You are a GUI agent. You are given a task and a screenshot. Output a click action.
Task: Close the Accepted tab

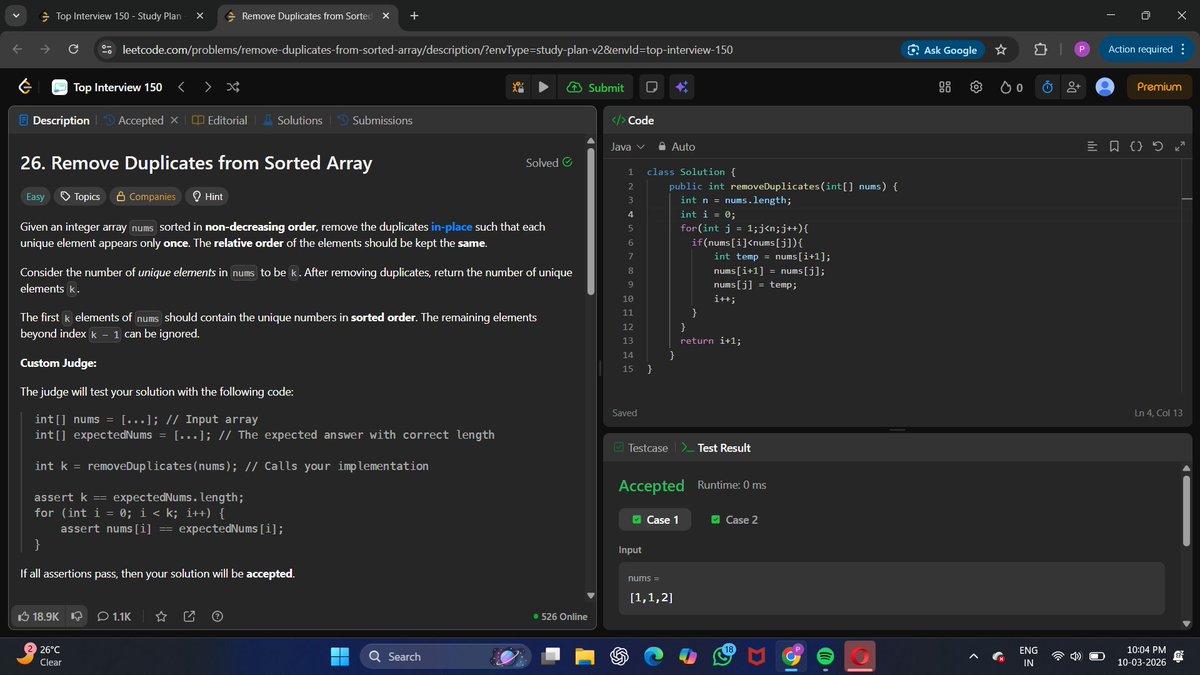point(173,120)
